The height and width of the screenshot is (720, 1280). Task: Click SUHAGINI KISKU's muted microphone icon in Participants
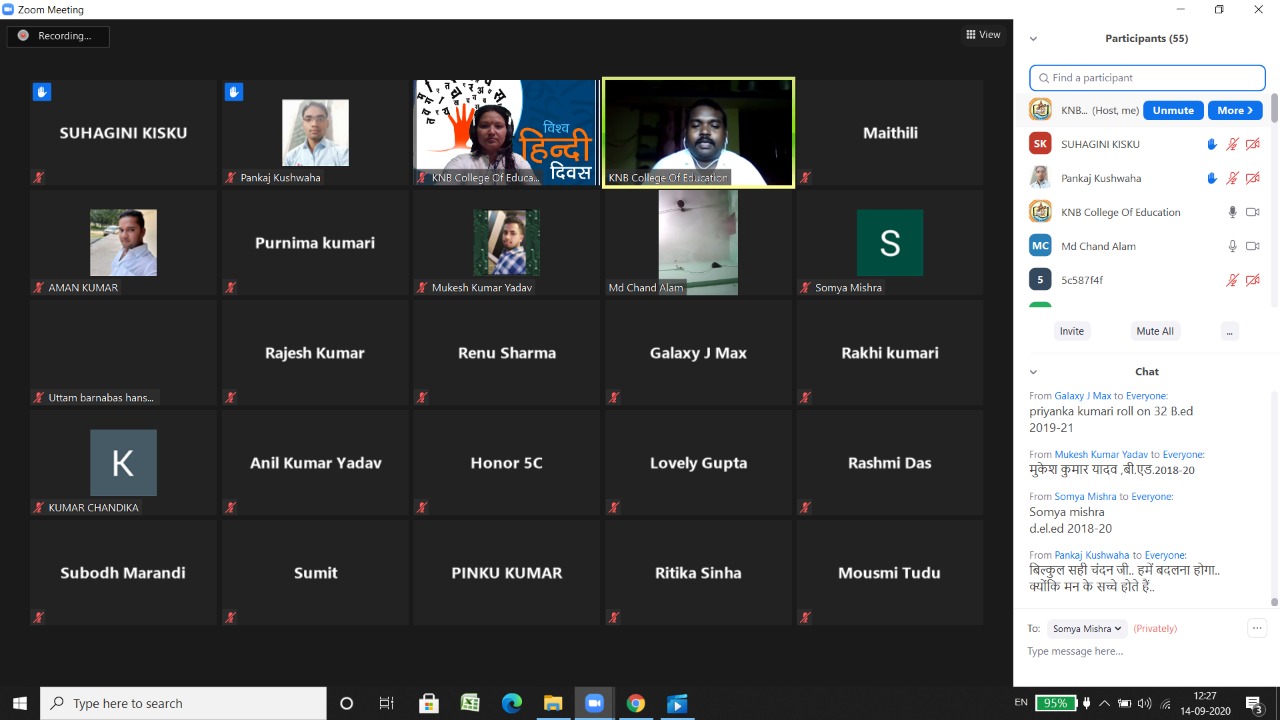[1232, 144]
